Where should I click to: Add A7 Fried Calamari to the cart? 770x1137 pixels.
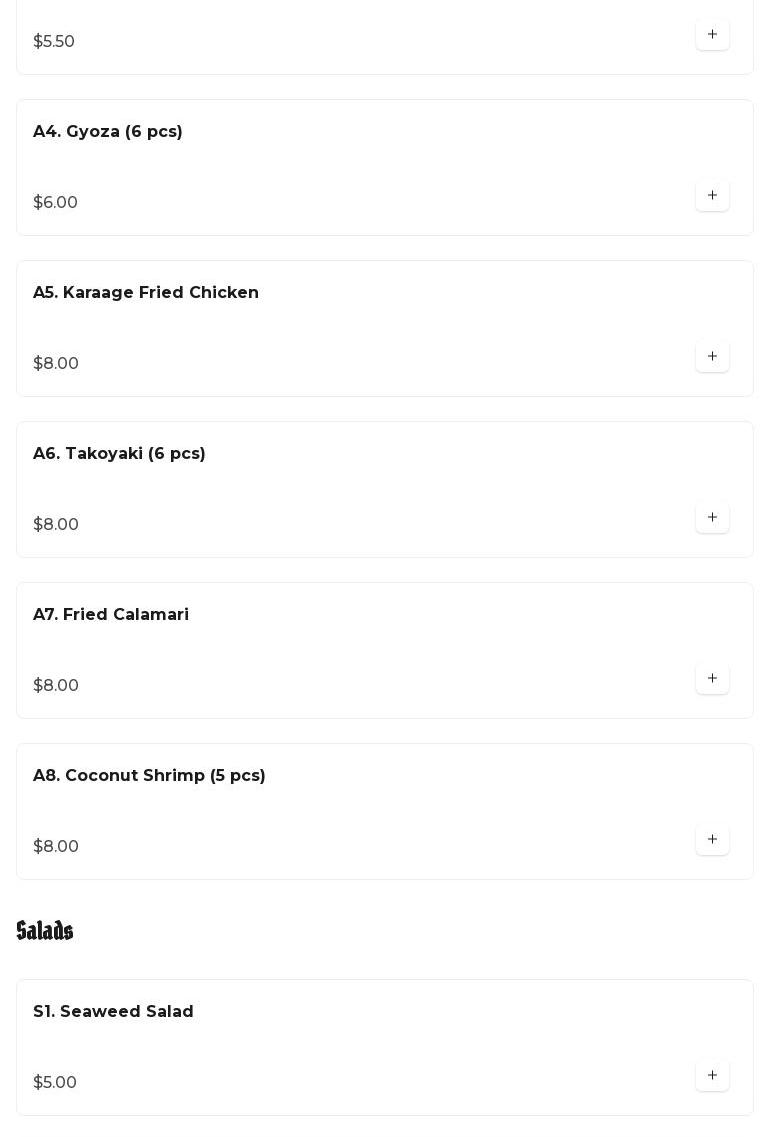point(712,679)
